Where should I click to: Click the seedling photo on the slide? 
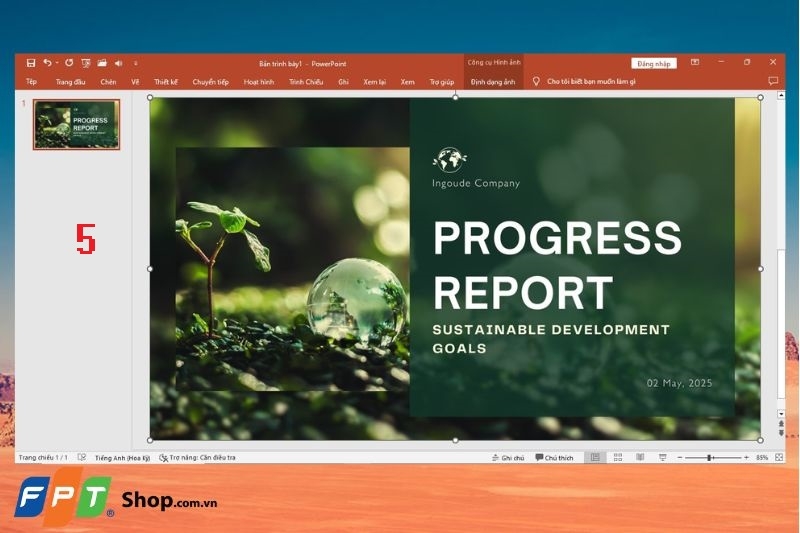tap(292, 269)
